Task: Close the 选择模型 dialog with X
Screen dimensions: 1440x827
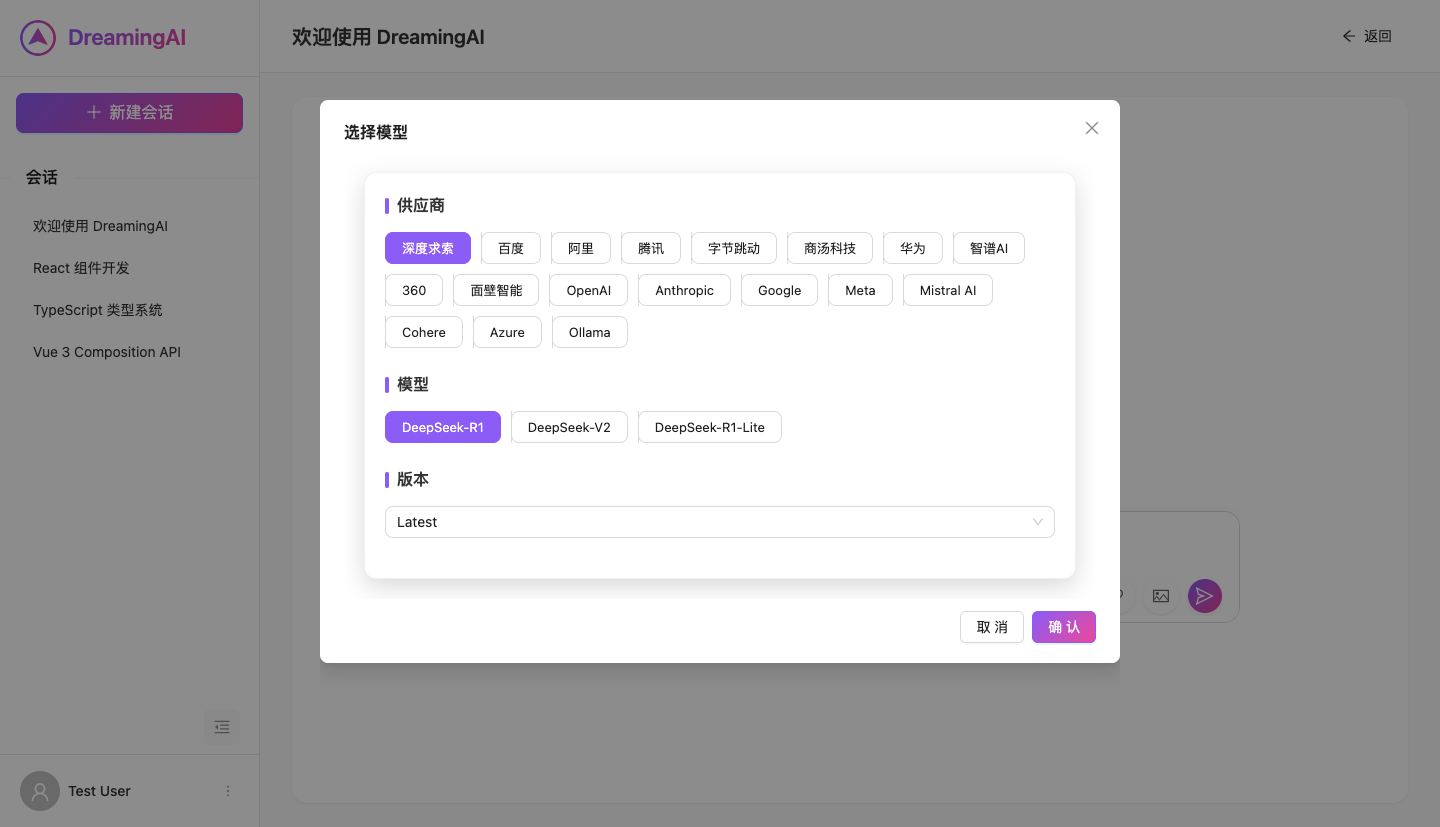Action: (1092, 128)
